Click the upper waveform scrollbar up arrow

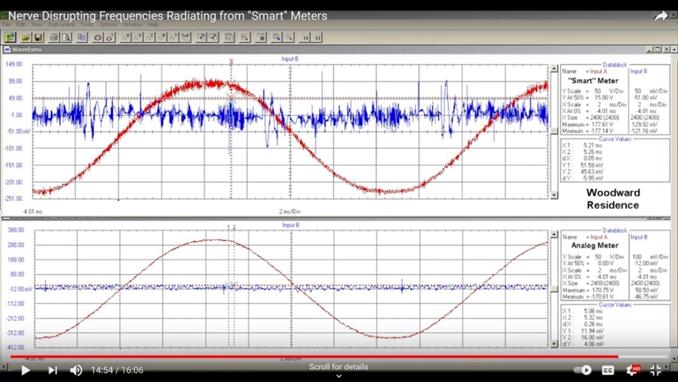pyautogui.click(x=554, y=68)
